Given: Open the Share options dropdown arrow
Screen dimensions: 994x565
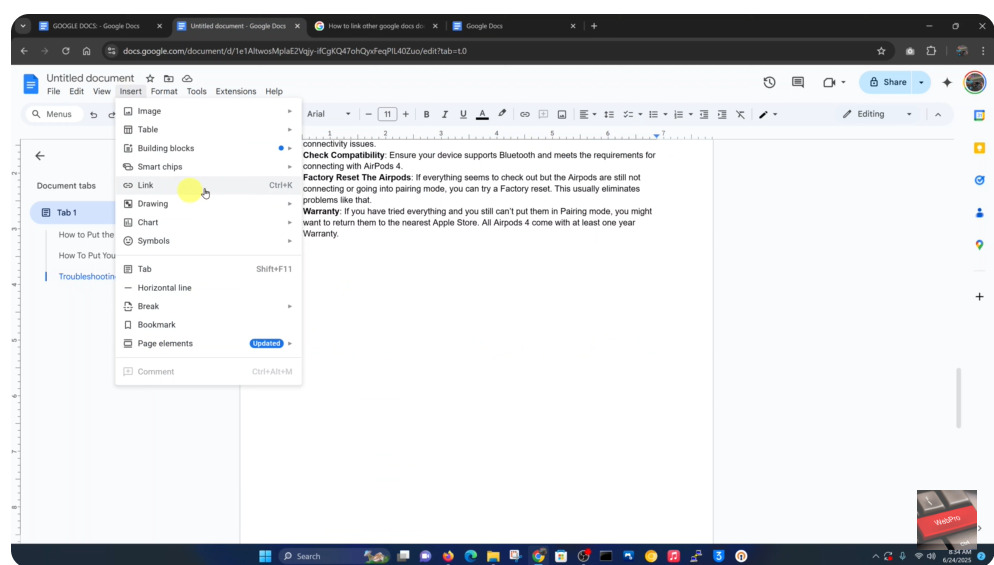Looking at the screenshot, I should (x=921, y=82).
